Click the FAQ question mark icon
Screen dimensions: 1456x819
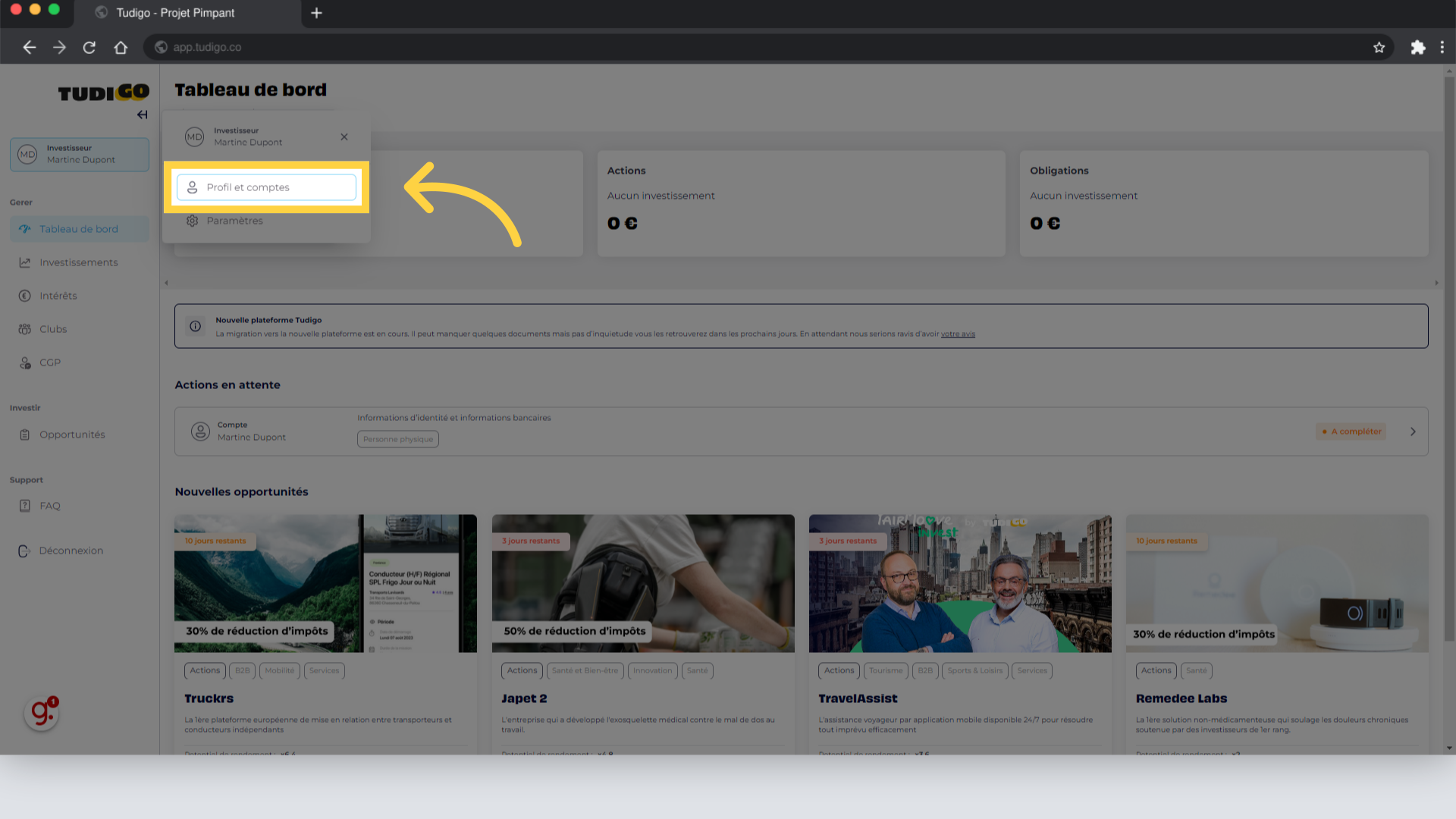(25, 506)
